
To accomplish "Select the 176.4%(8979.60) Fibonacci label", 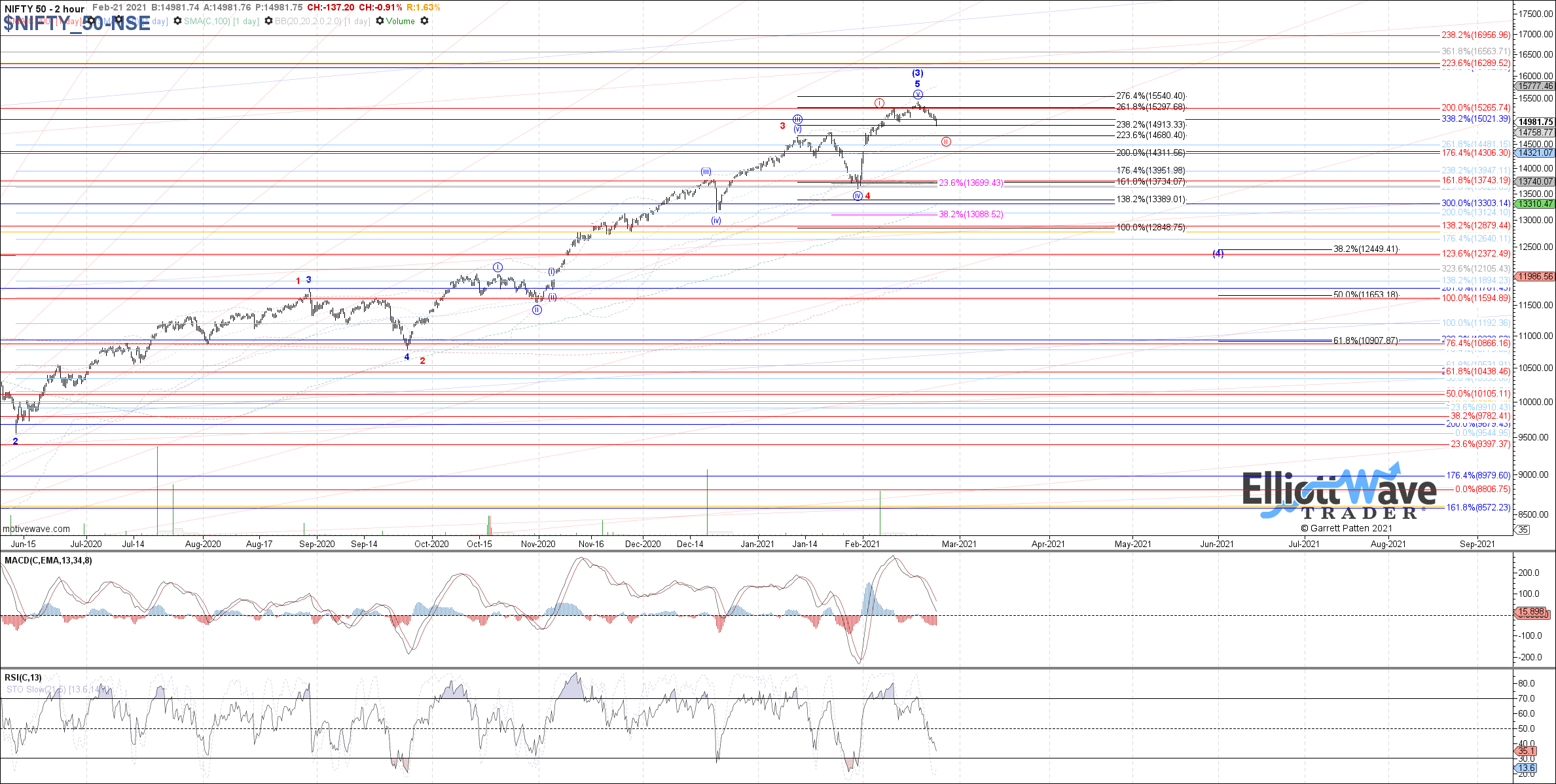I will point(1478,476).
